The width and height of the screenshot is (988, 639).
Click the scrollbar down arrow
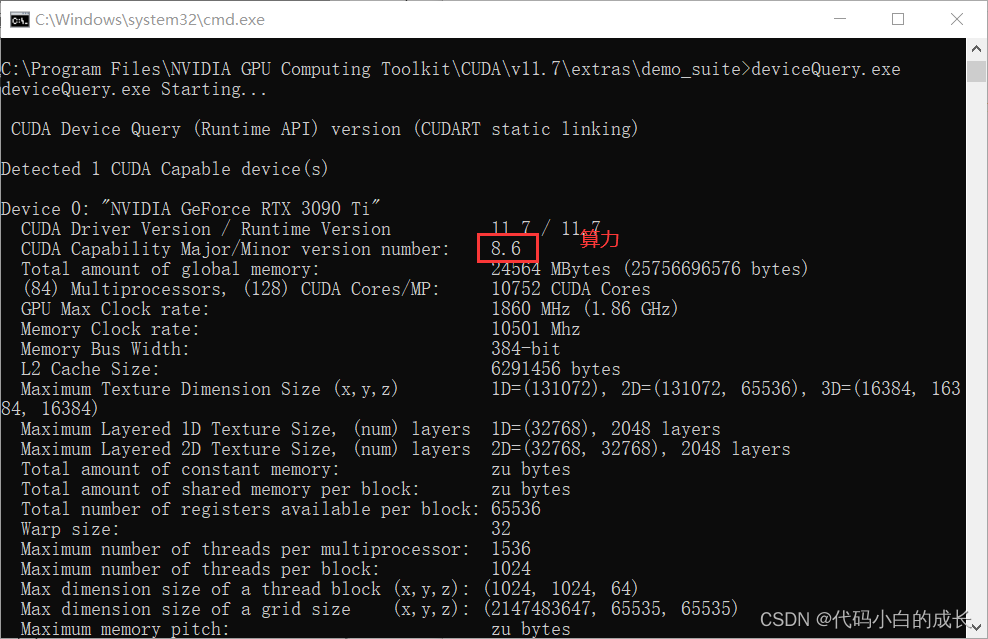[977, 628]
